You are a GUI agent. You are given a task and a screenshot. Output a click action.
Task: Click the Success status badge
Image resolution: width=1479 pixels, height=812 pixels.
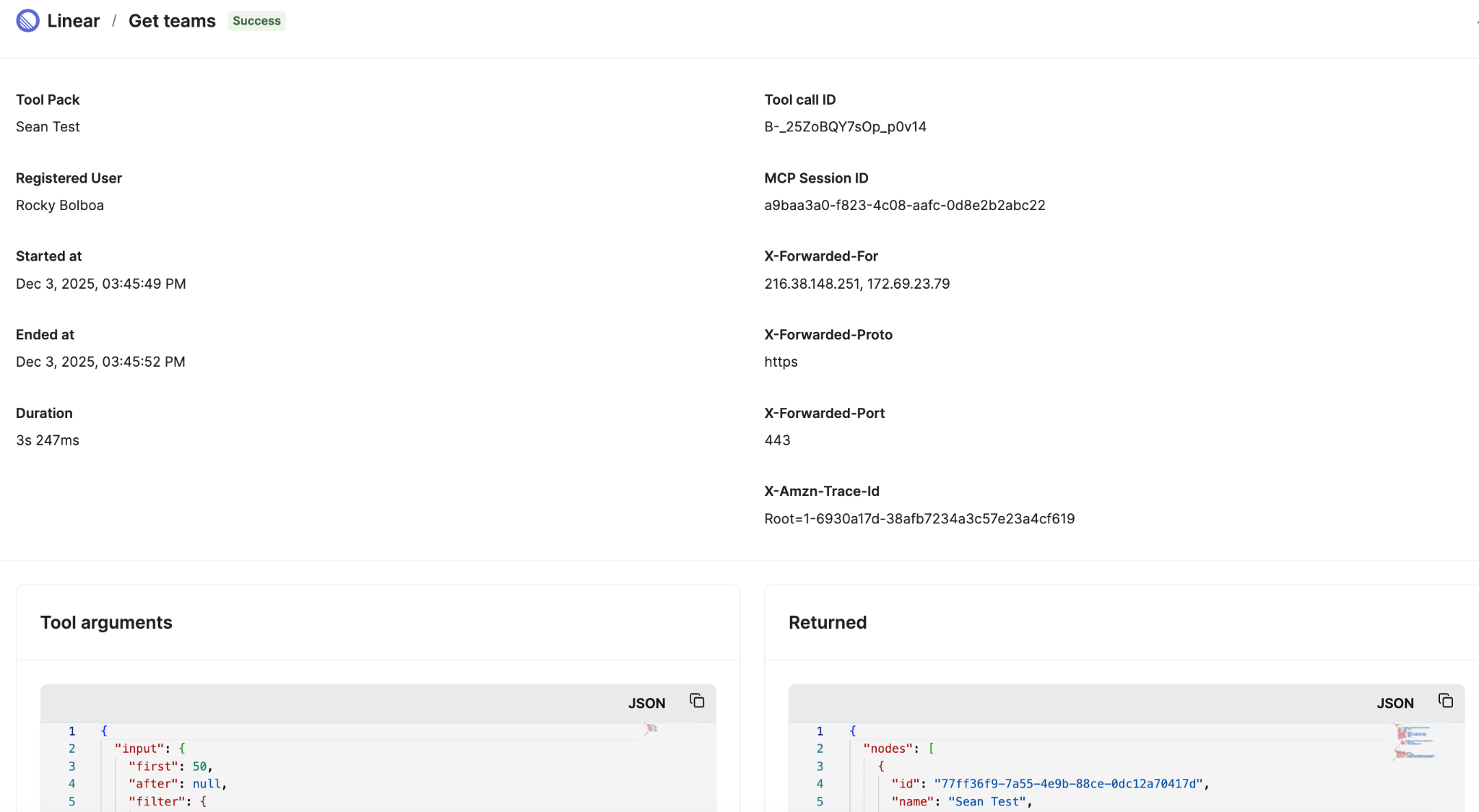click(x=256, y=21)
